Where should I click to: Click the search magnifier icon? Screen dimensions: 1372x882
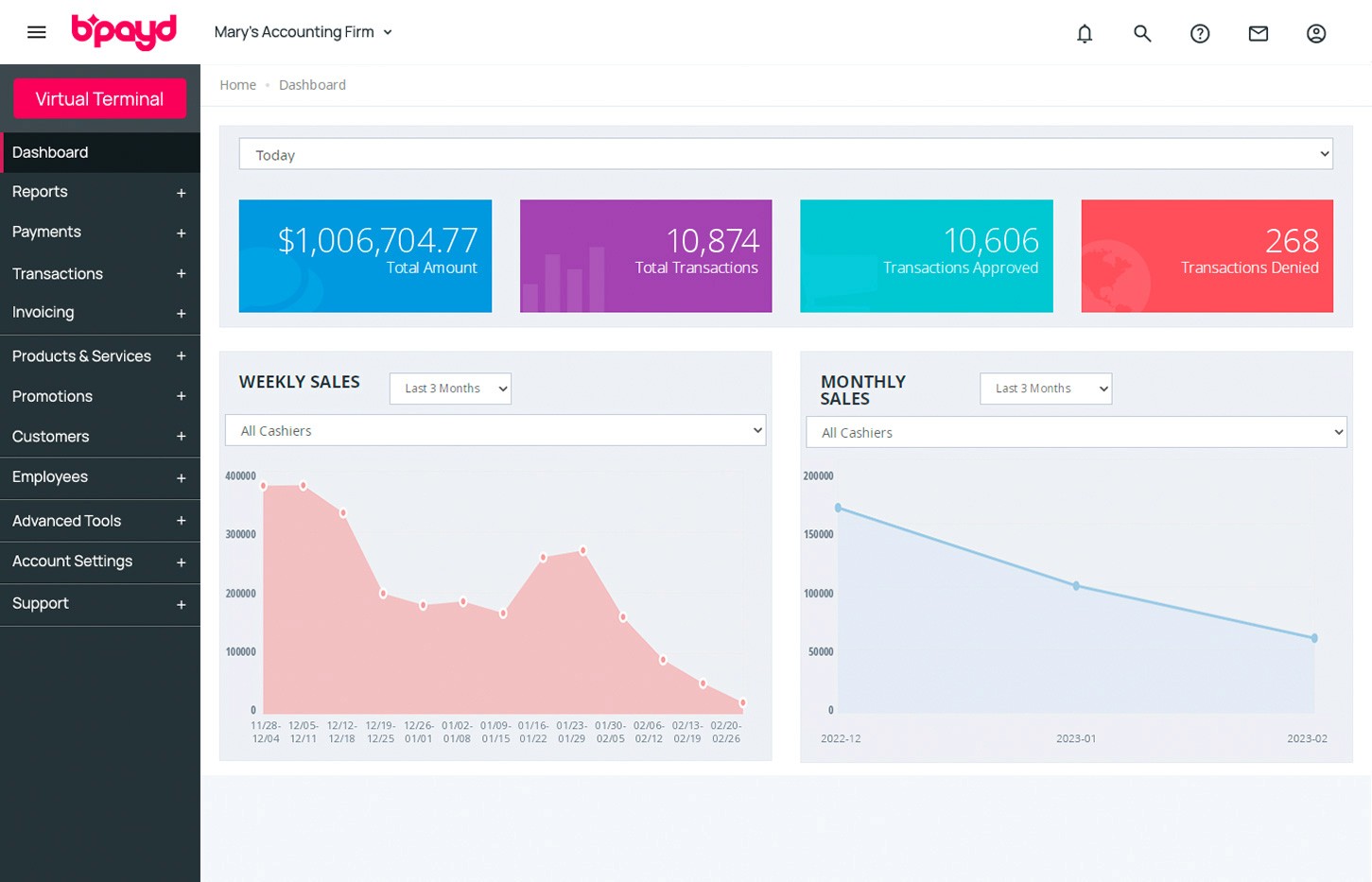tap(1142, 34)
